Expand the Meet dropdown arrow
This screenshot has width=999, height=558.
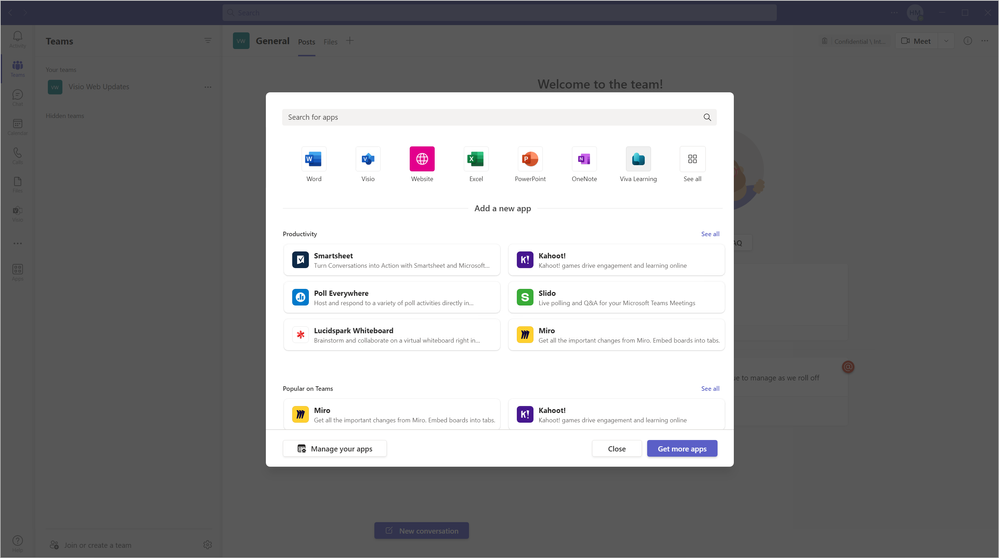[946, 41]
